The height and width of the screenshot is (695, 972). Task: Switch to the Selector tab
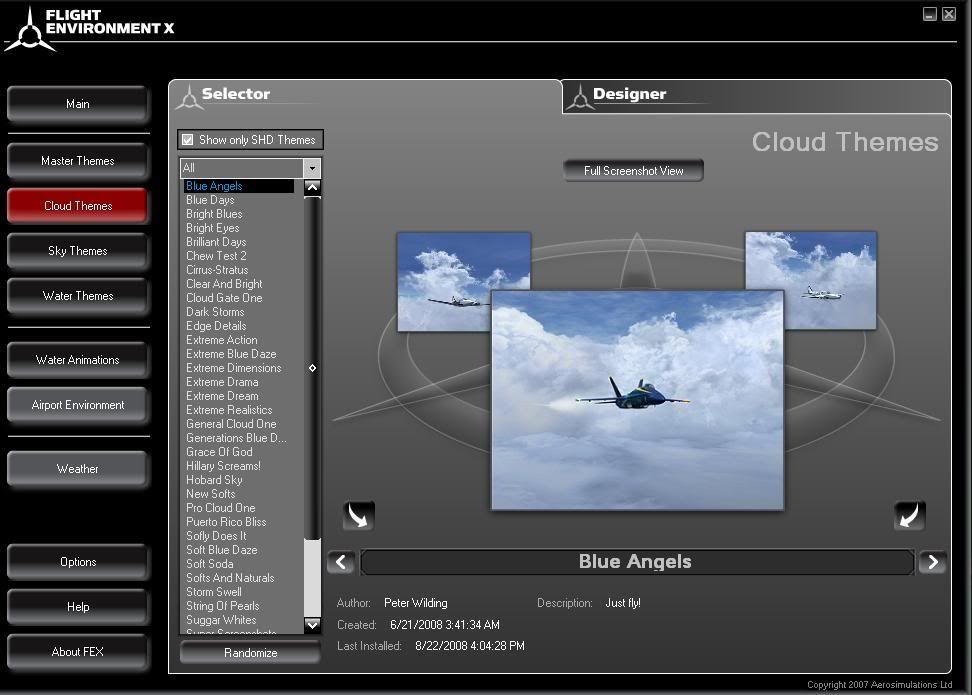click(x=236, y=95)
